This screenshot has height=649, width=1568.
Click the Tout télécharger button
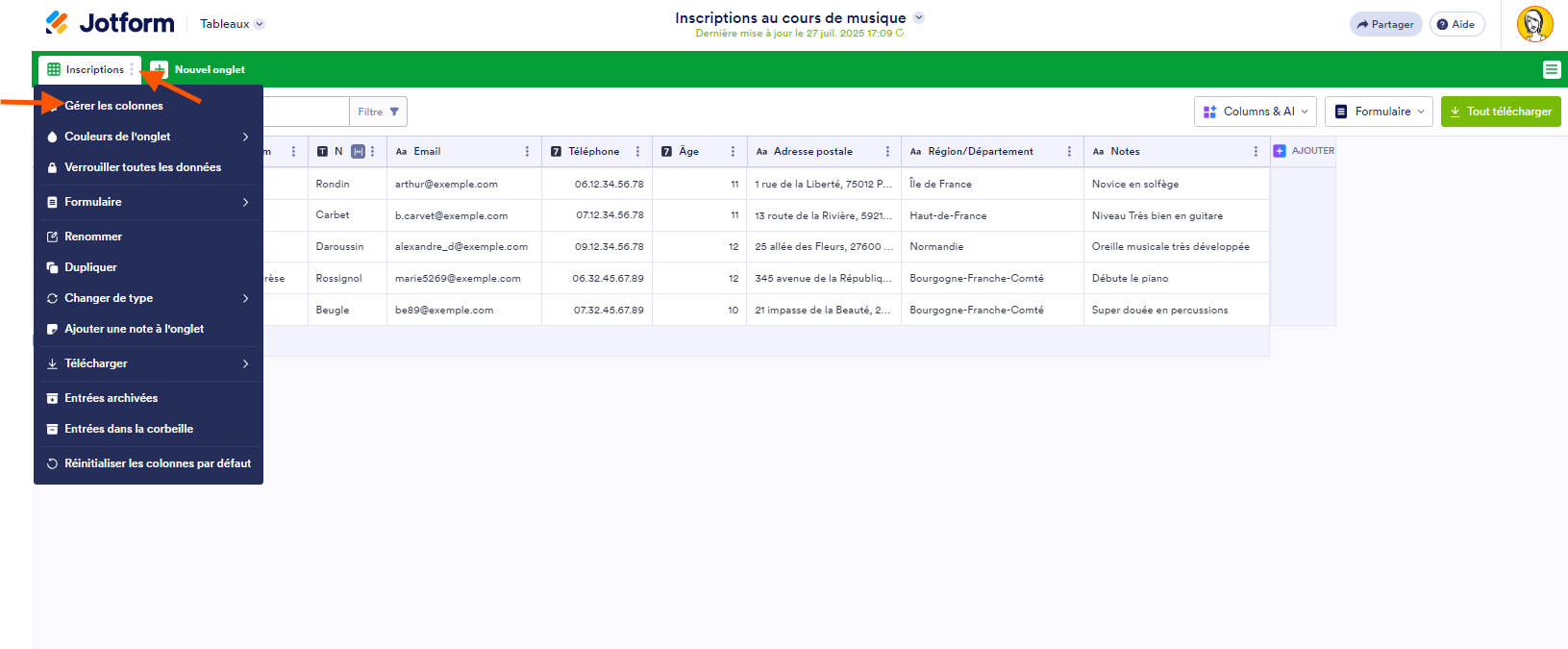click(1501, 112)
